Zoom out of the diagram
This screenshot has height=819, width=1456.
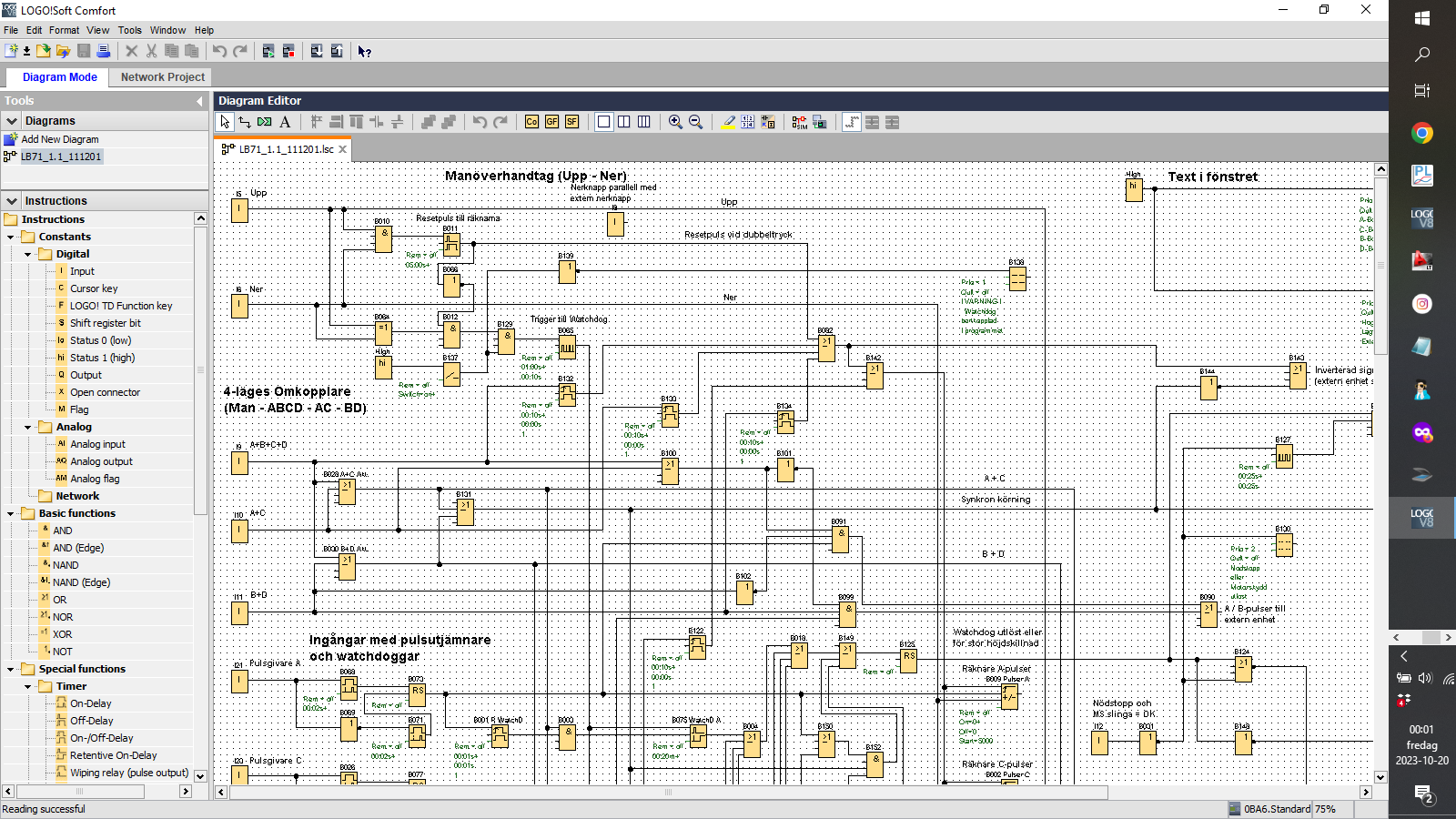(695, 122)
